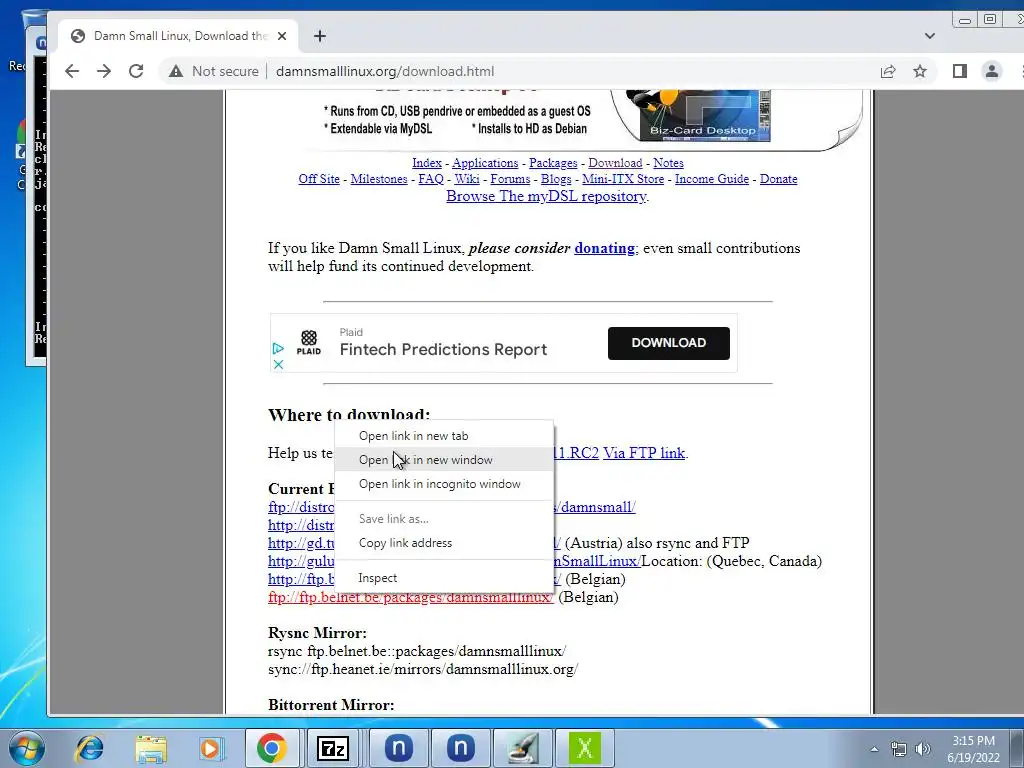Open the Mini-ITX Store link
Viewport: 1024px width, 768px height.
pos(623,179)
